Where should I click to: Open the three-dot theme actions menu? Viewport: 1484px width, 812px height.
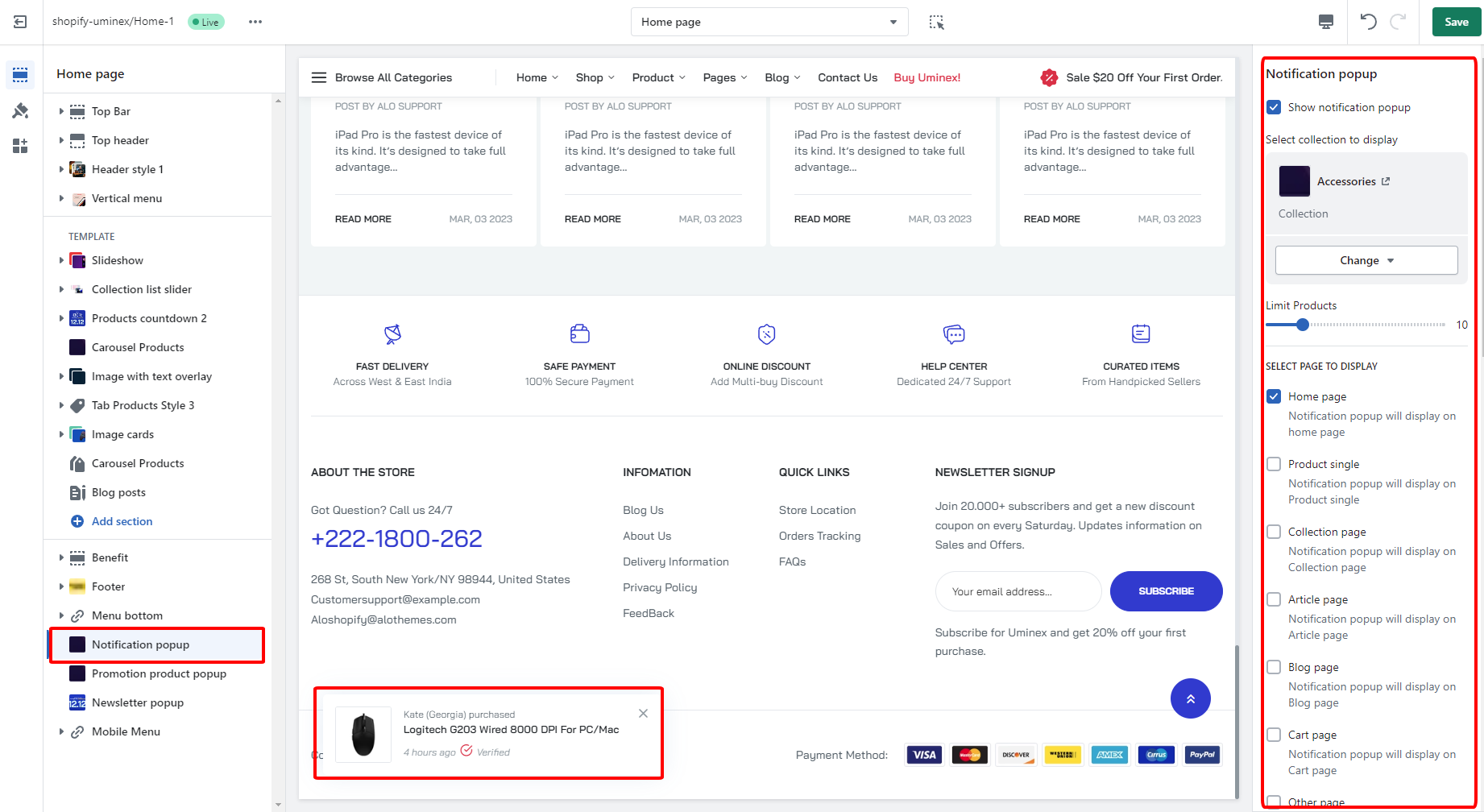(x=255, y=22)
